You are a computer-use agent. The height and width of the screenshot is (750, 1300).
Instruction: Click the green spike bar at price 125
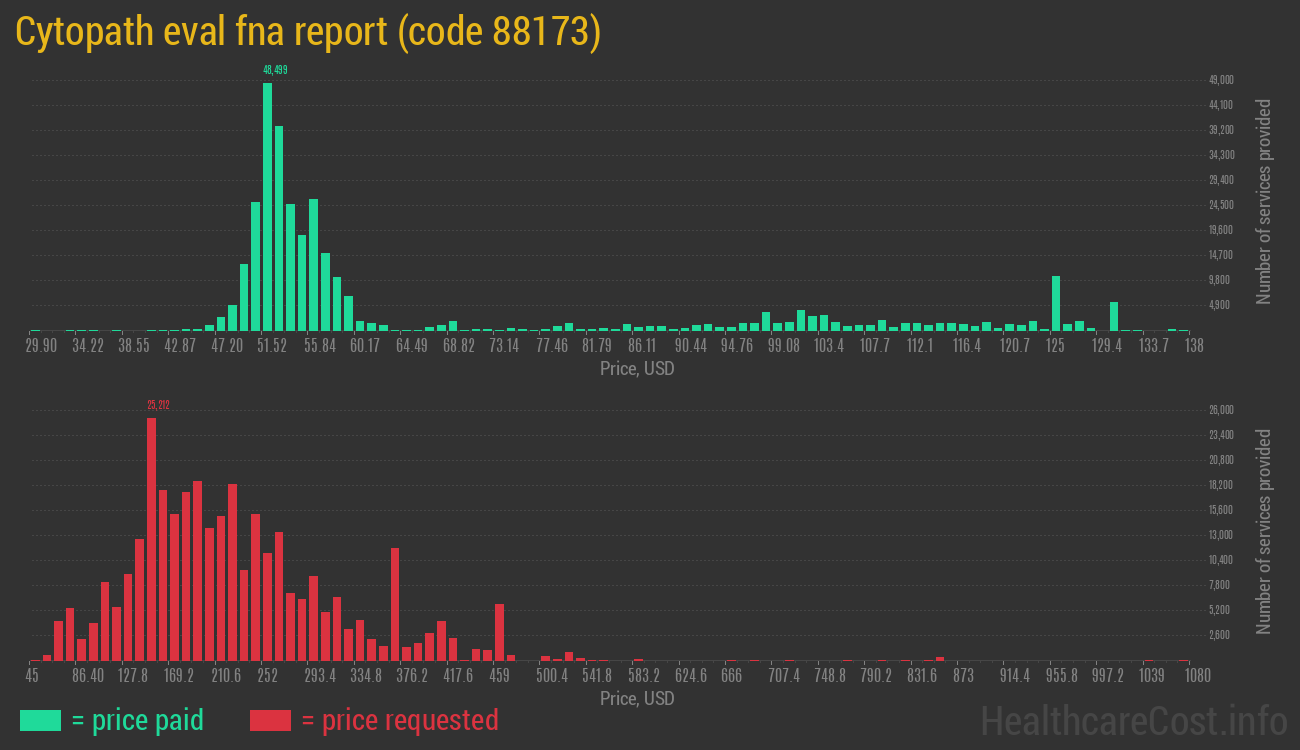[x=1056, y=303]
